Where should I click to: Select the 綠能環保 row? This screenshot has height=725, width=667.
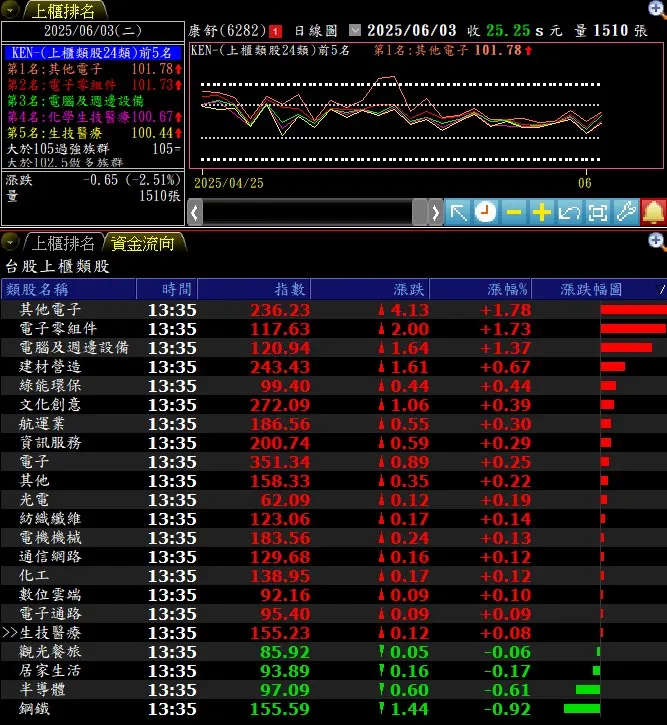pyautogui.click(x=333, y=386)
